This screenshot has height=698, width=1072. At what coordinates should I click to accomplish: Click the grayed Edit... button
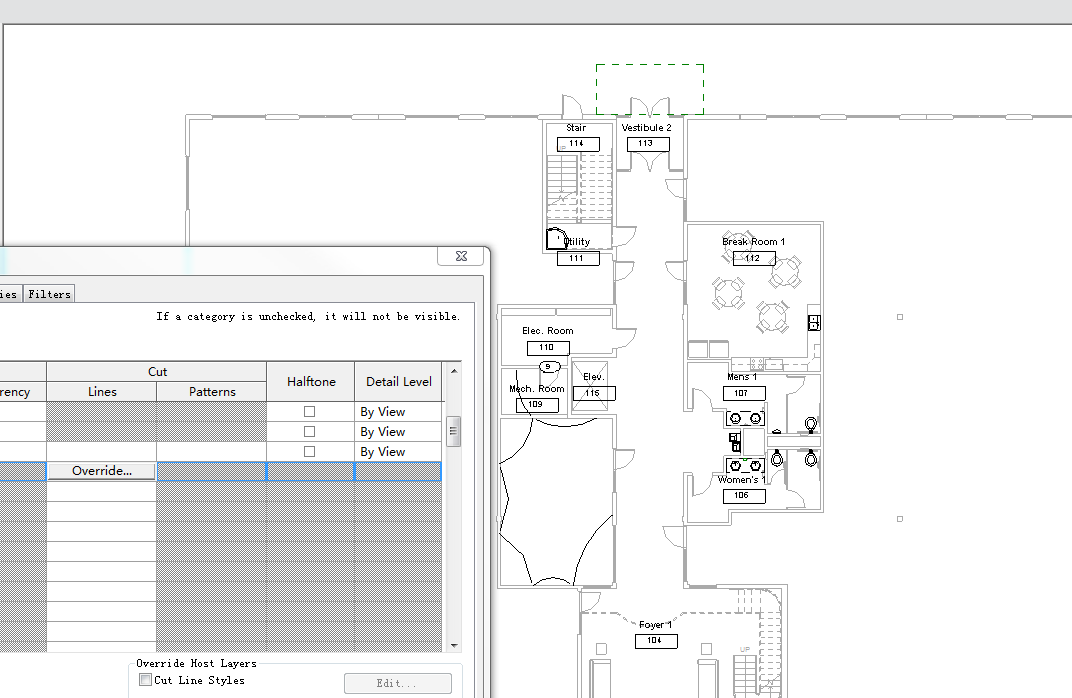397,683
